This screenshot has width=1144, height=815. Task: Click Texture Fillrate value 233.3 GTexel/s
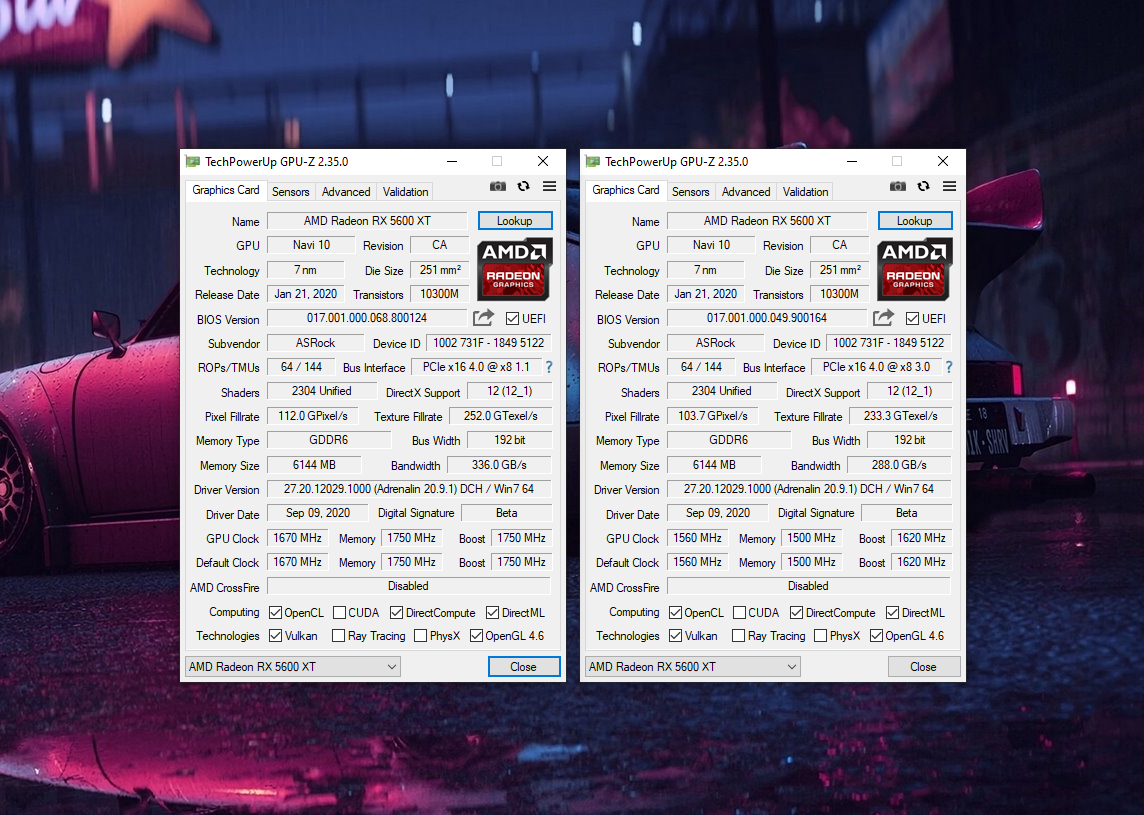[x=900, y=416]
